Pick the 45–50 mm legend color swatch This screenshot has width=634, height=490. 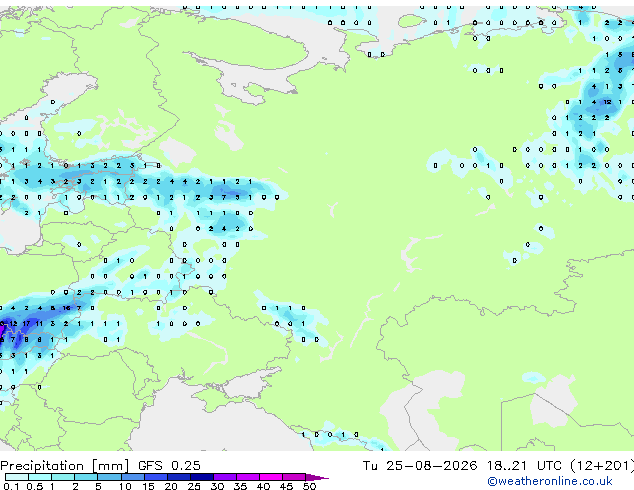pos(294,477)
